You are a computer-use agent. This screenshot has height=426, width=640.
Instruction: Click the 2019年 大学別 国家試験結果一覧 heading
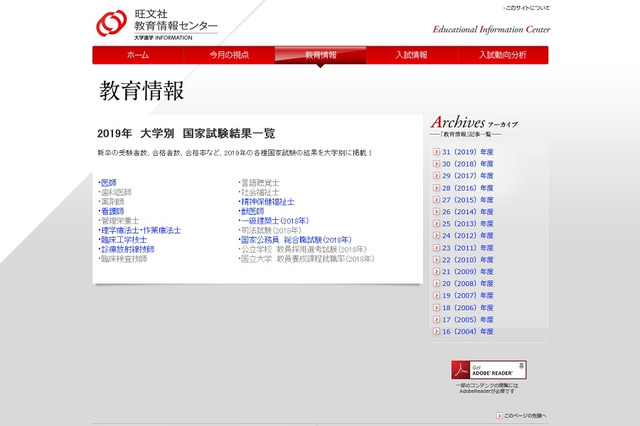point(186,133)
